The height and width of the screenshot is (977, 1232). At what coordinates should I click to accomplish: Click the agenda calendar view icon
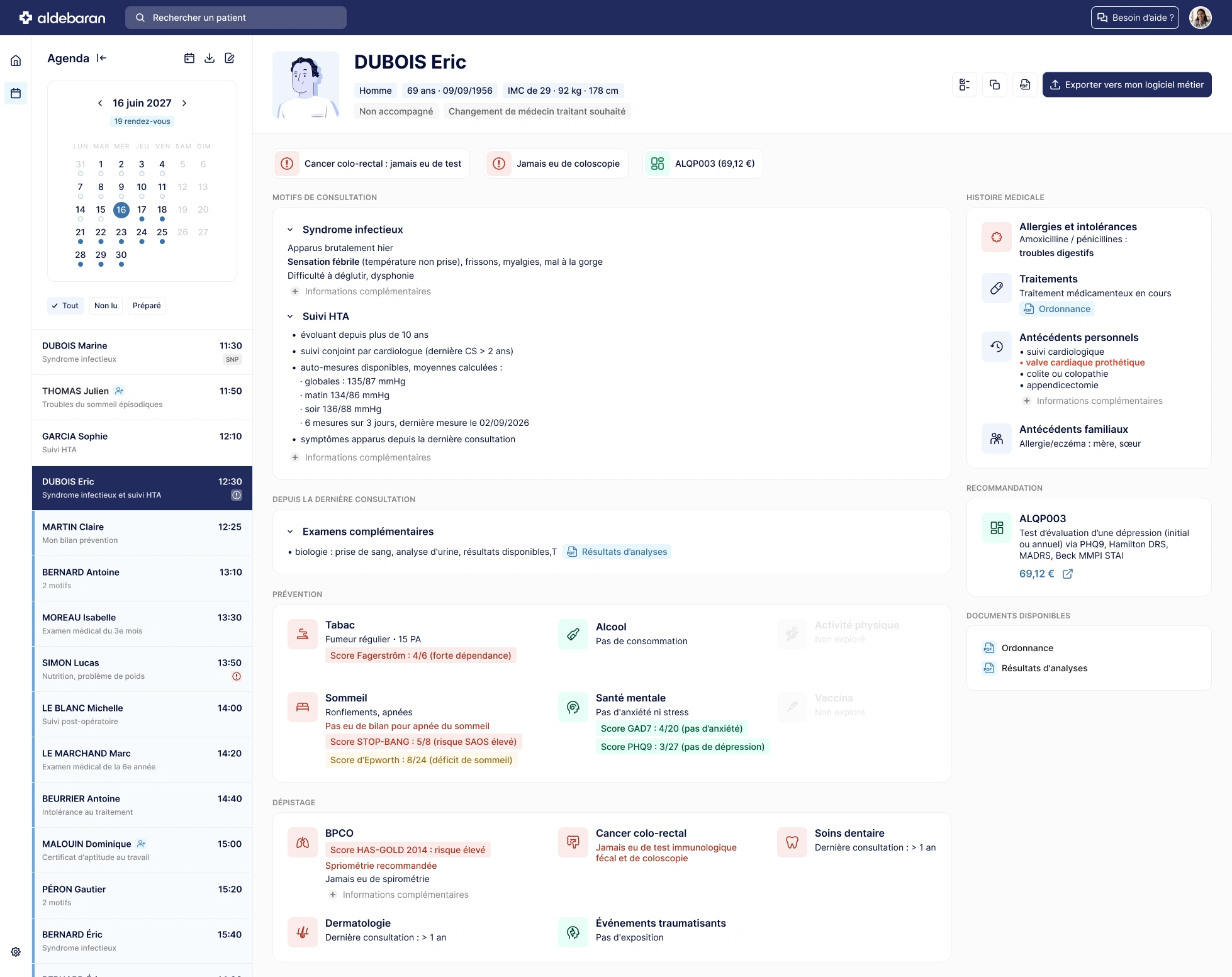[x=189, y=58]
